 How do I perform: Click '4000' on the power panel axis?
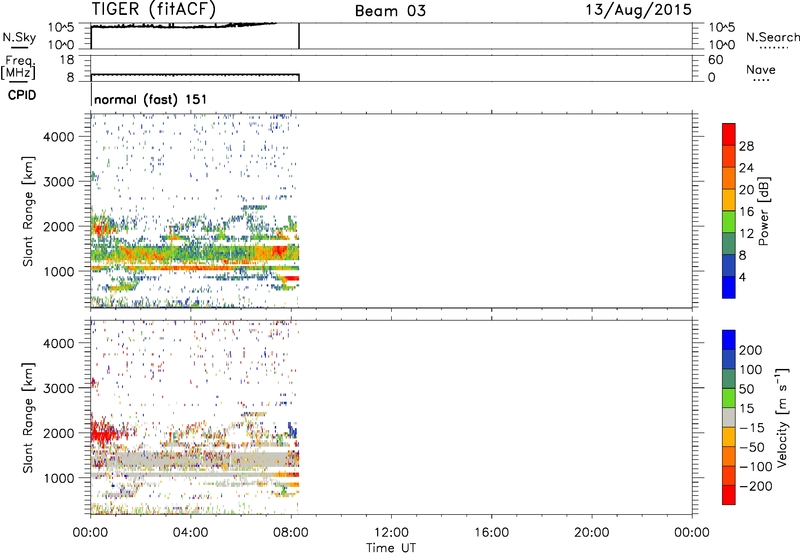(x=58, y=137)
